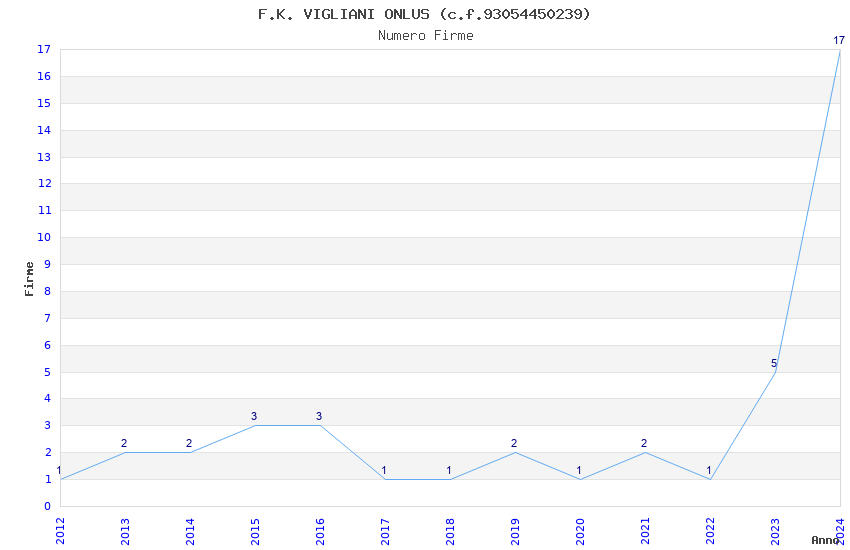Click the data label 3 above 2016
Screen dimensions: 850x550
point(319,416)
